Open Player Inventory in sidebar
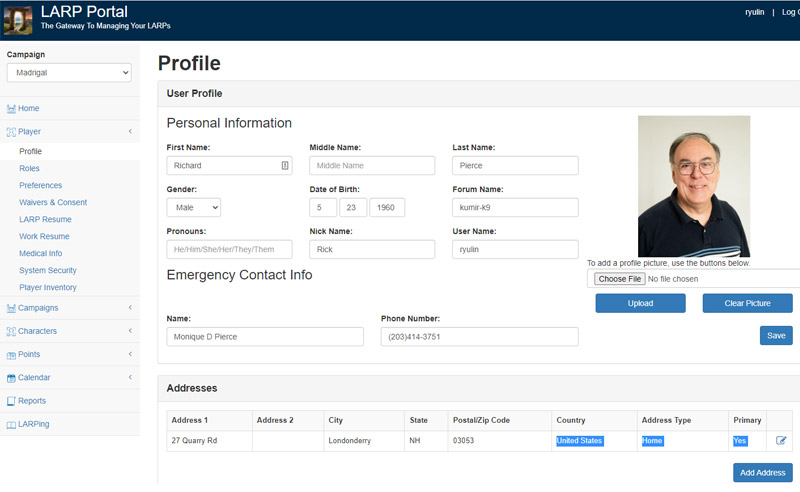 [48, 287]
